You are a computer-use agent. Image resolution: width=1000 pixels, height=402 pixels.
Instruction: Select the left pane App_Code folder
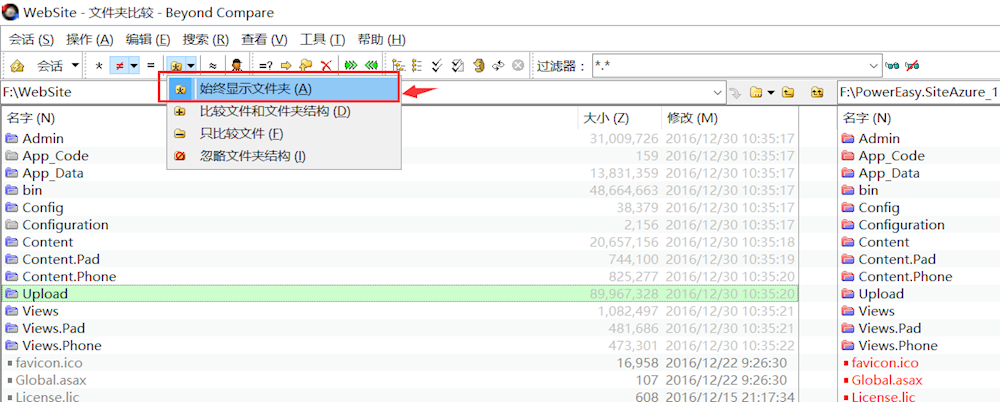[55, 156]
